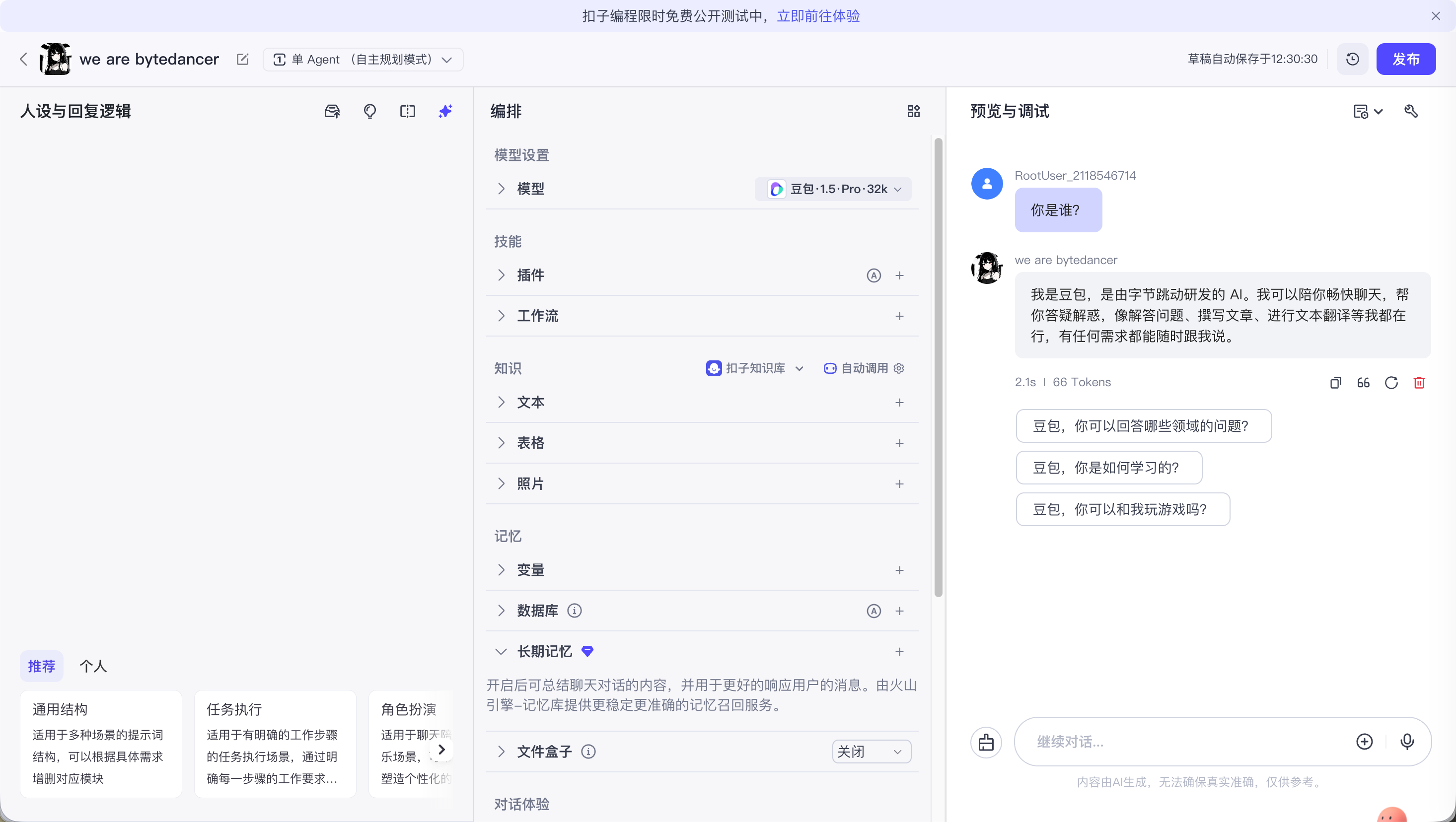This screenshot has width=1456, height=822.
Task: Collapse the 长期记忆 section
Action: pyautogui.click(x=501, y=651)
